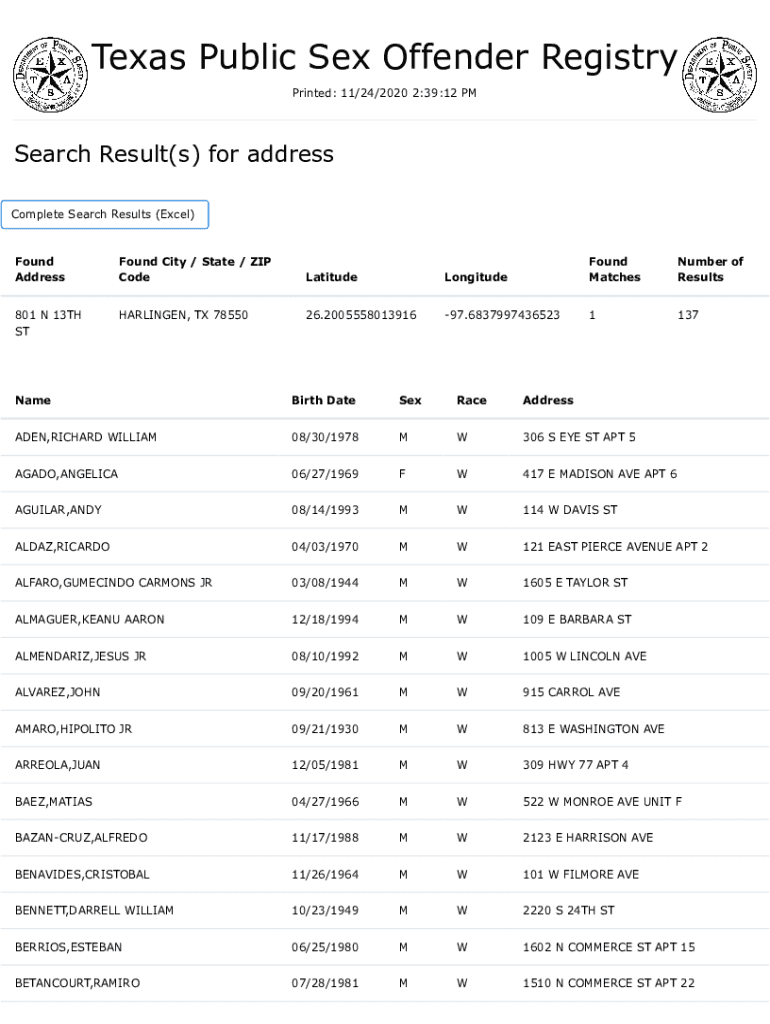Click the left Department of Public Safety seal
Screen dimensions: 770x1024
point(50,73)
